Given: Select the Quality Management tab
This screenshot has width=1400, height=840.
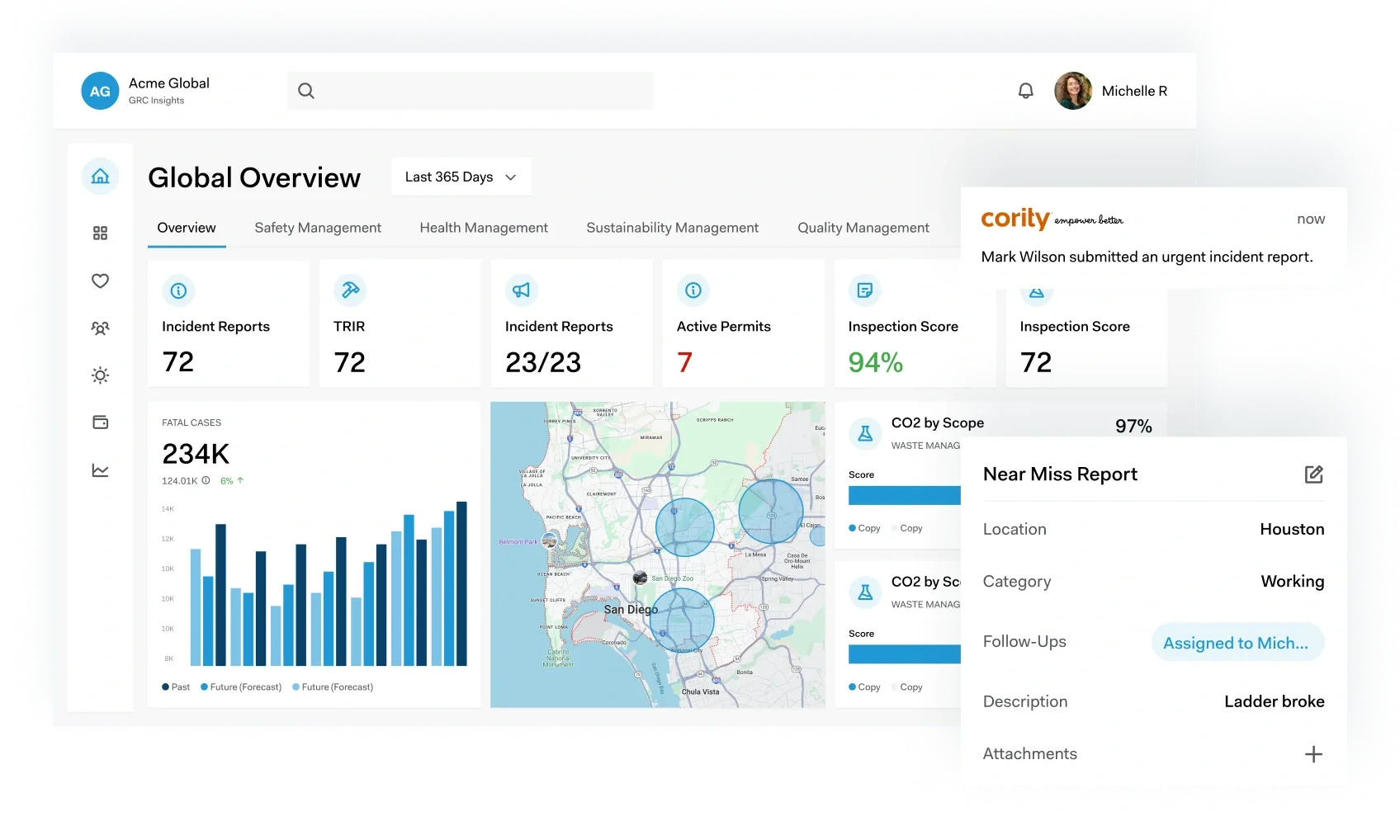Looking at the screenshot, I should 863,228.
